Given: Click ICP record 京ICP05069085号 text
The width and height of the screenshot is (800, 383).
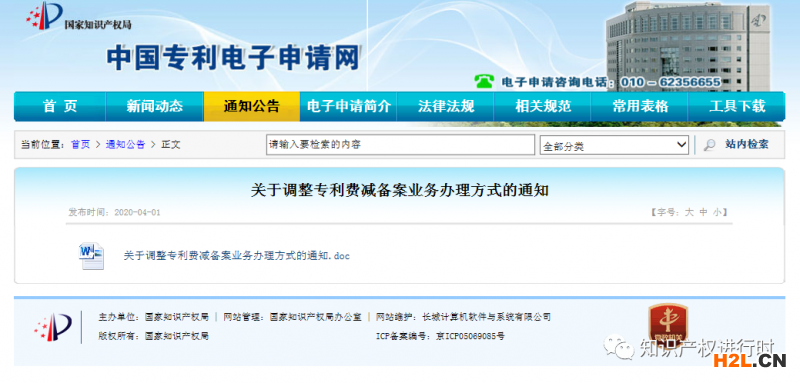Looking at the screenshot, I should tap(470, 336).
